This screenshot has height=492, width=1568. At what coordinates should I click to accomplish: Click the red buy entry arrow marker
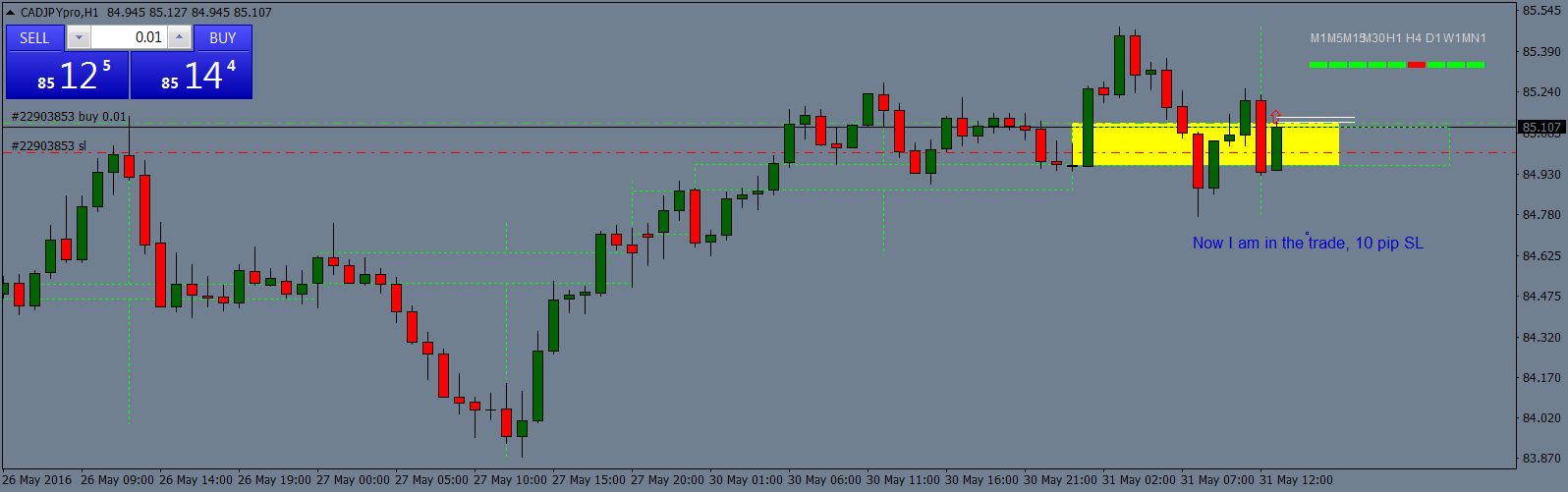pyautogui.click(x=1275, y=117)
